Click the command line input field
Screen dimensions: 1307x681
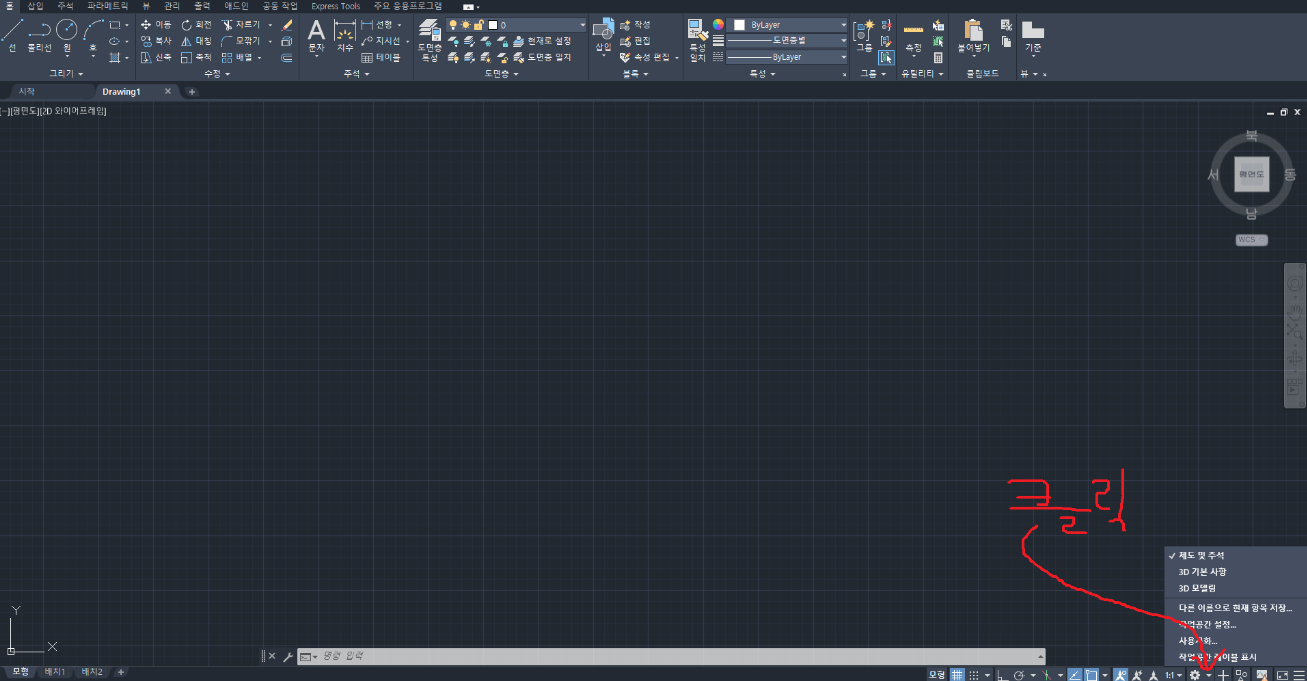pos(670,656)
